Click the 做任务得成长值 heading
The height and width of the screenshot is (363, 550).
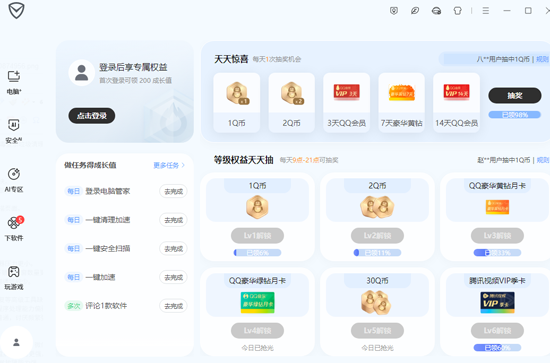(x=90, y=165)
